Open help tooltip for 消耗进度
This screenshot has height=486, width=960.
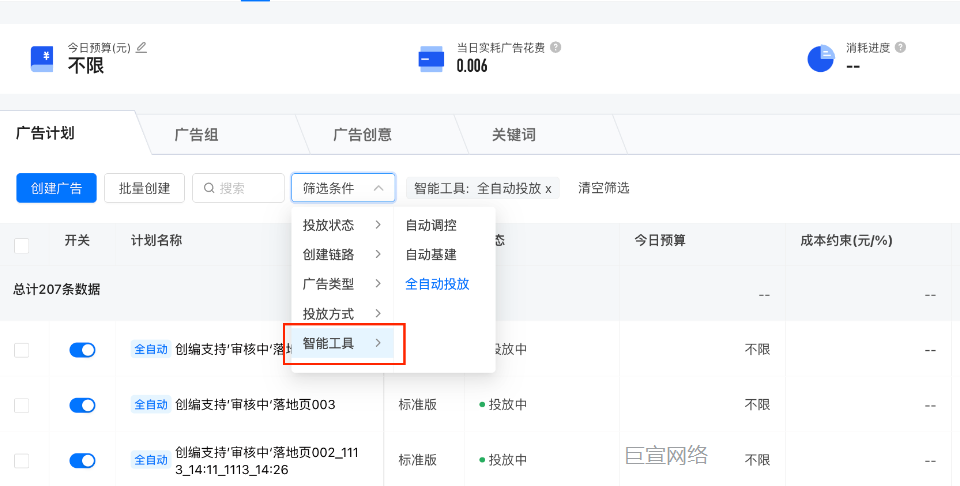tap(900, 47)
